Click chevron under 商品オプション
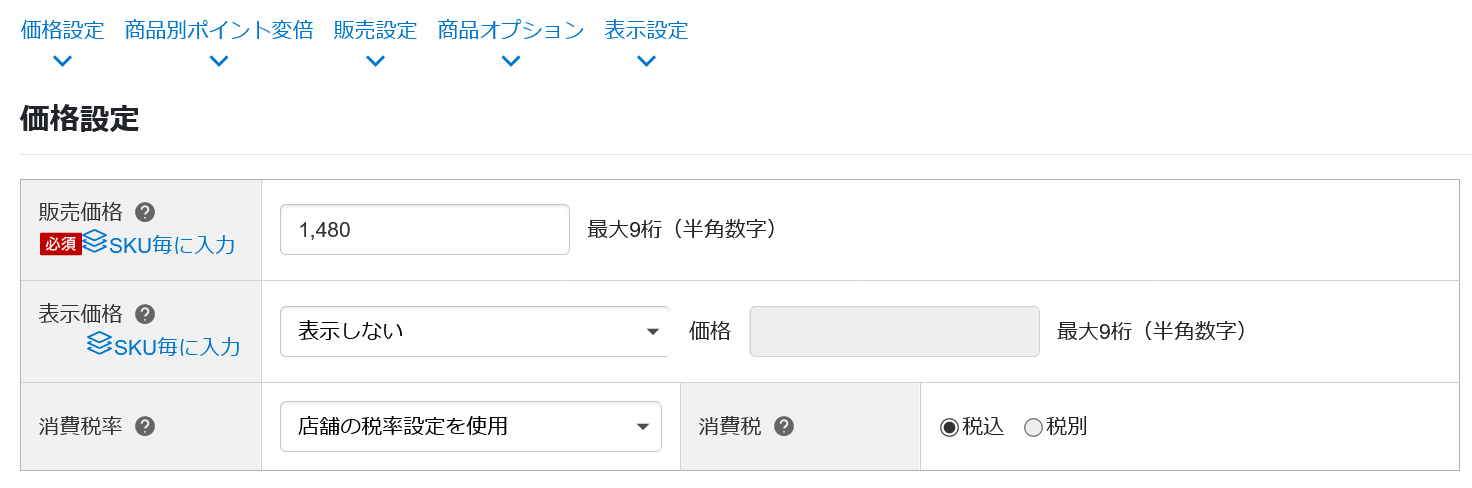Viewport: 1472px width, 488px height. pos(511,61)
